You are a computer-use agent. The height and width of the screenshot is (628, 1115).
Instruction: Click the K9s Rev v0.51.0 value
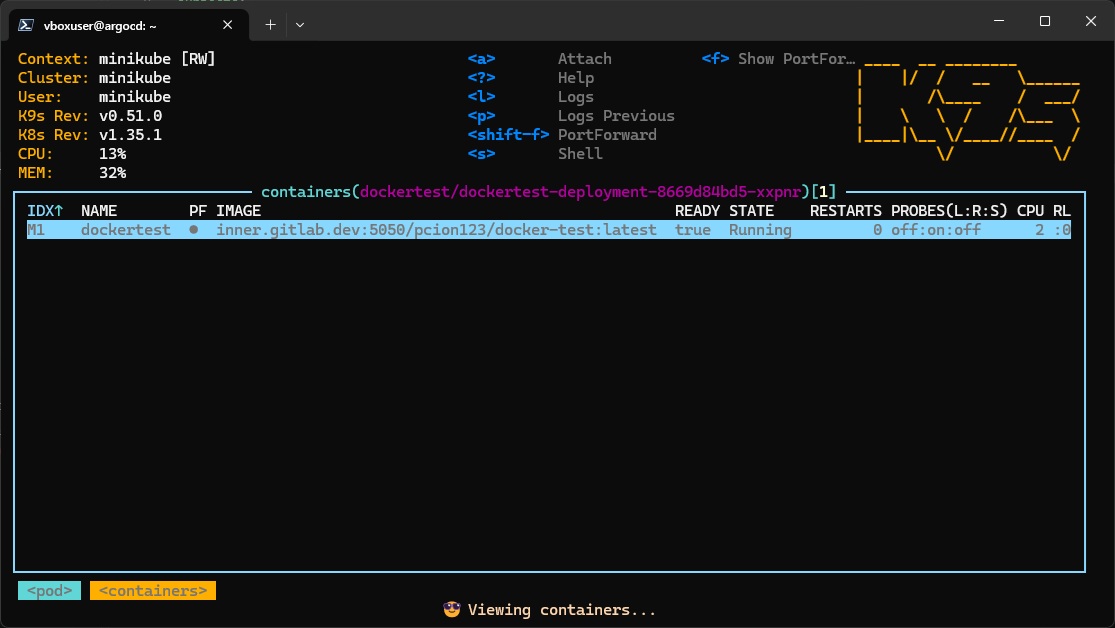pyautogui.click(x=131, y=116)
